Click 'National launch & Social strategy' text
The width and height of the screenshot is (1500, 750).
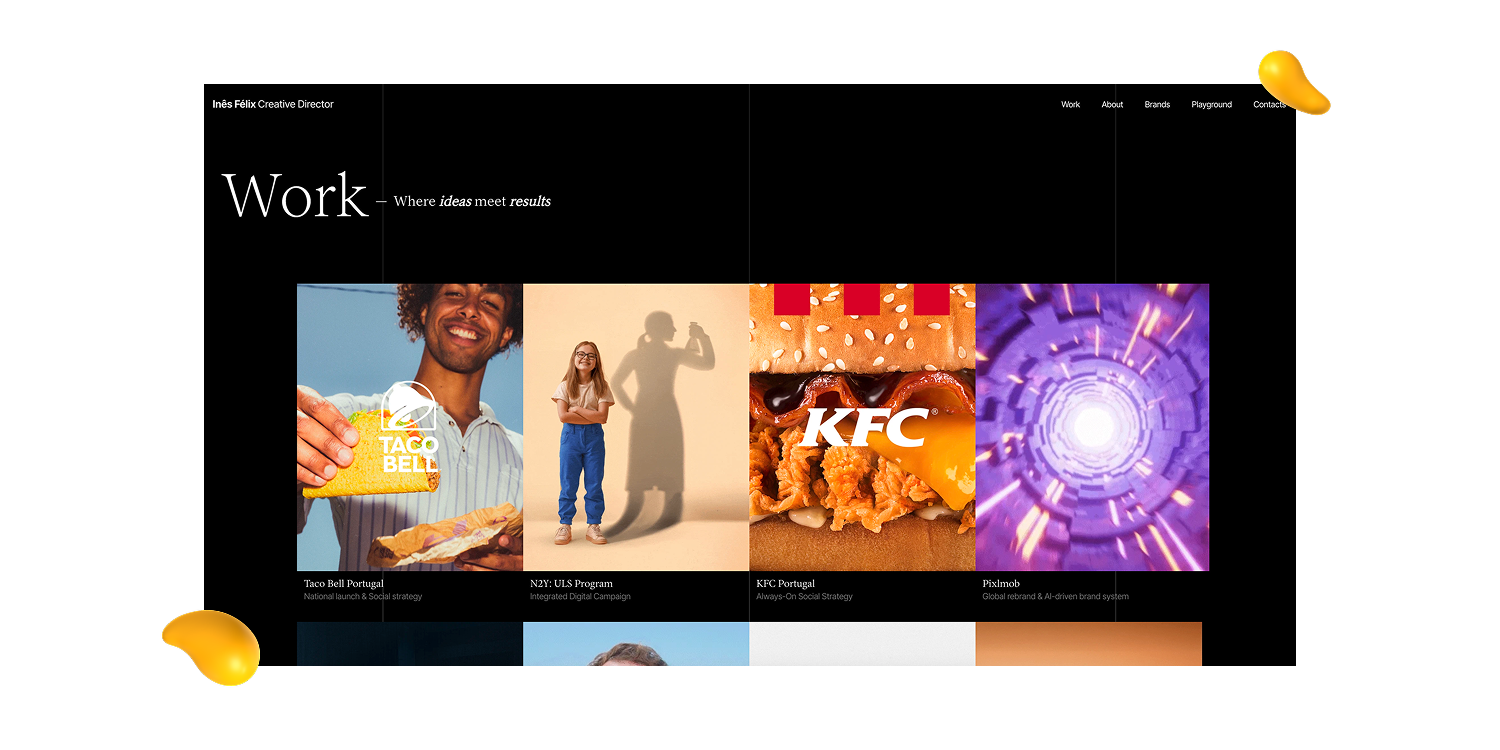363,597
